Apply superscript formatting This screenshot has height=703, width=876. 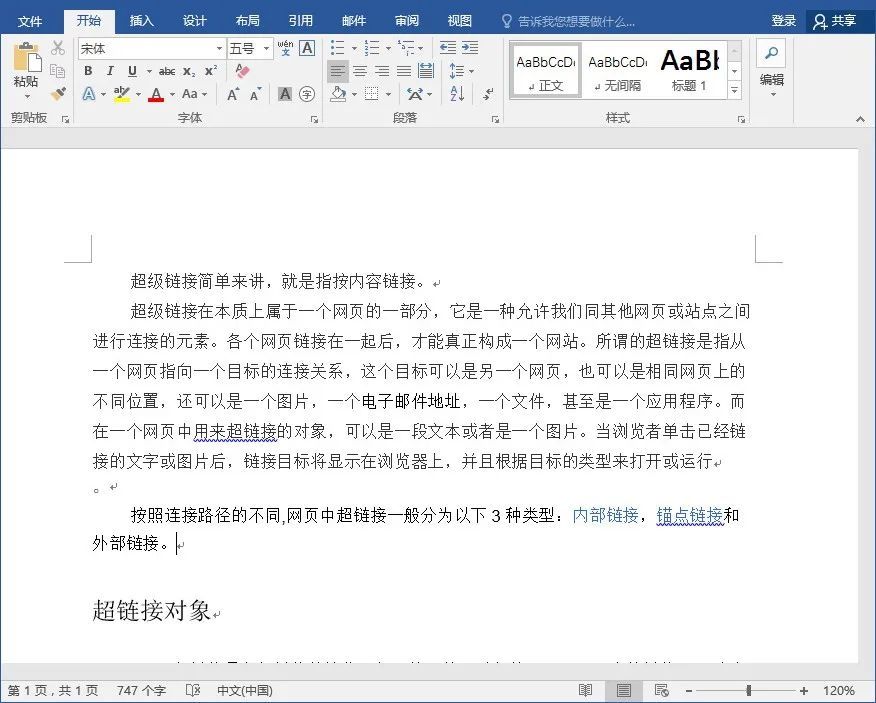point(210,70)
